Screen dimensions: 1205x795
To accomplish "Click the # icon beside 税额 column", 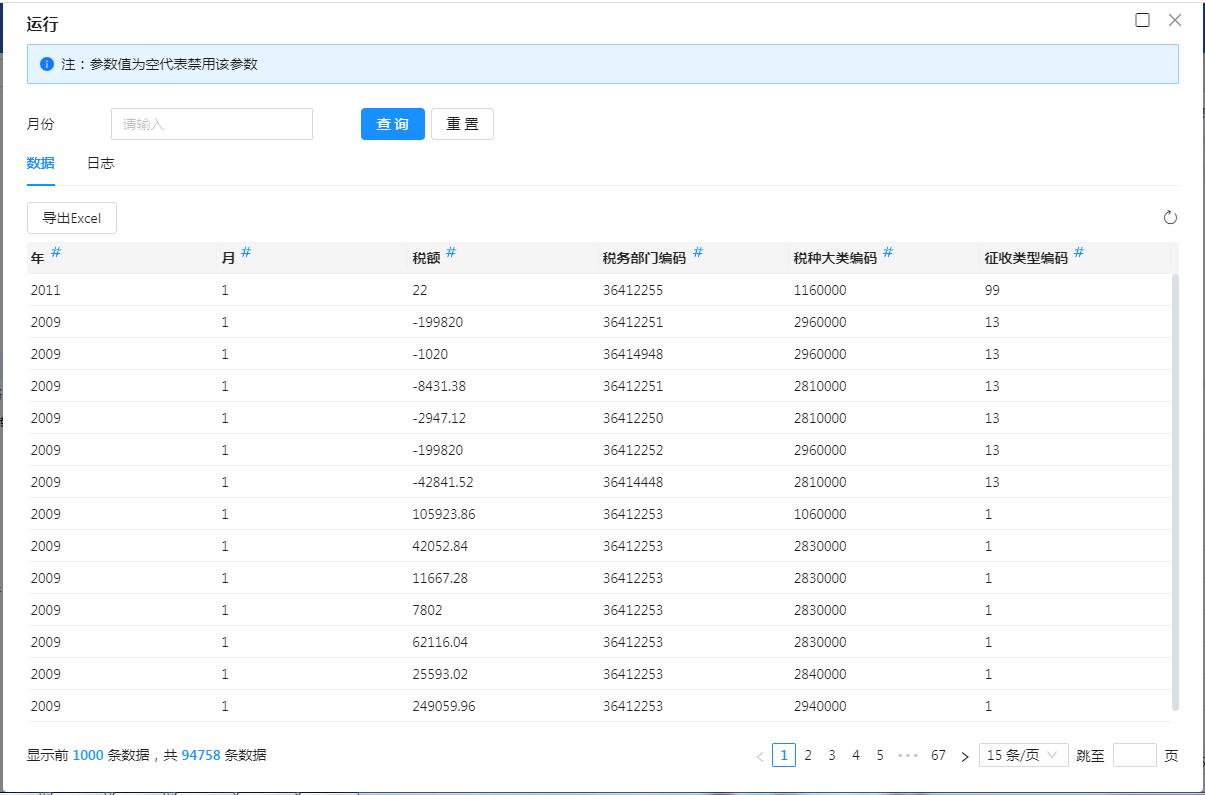I will [451, 253].
